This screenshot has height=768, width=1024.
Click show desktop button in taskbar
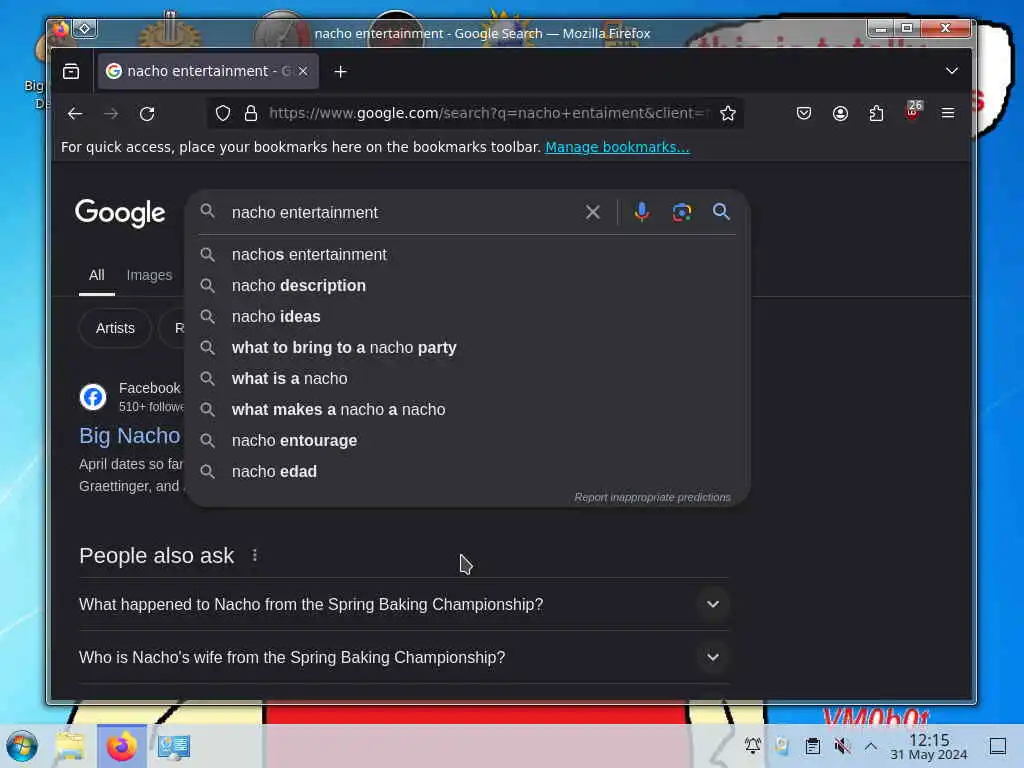(x=998, y=746)
